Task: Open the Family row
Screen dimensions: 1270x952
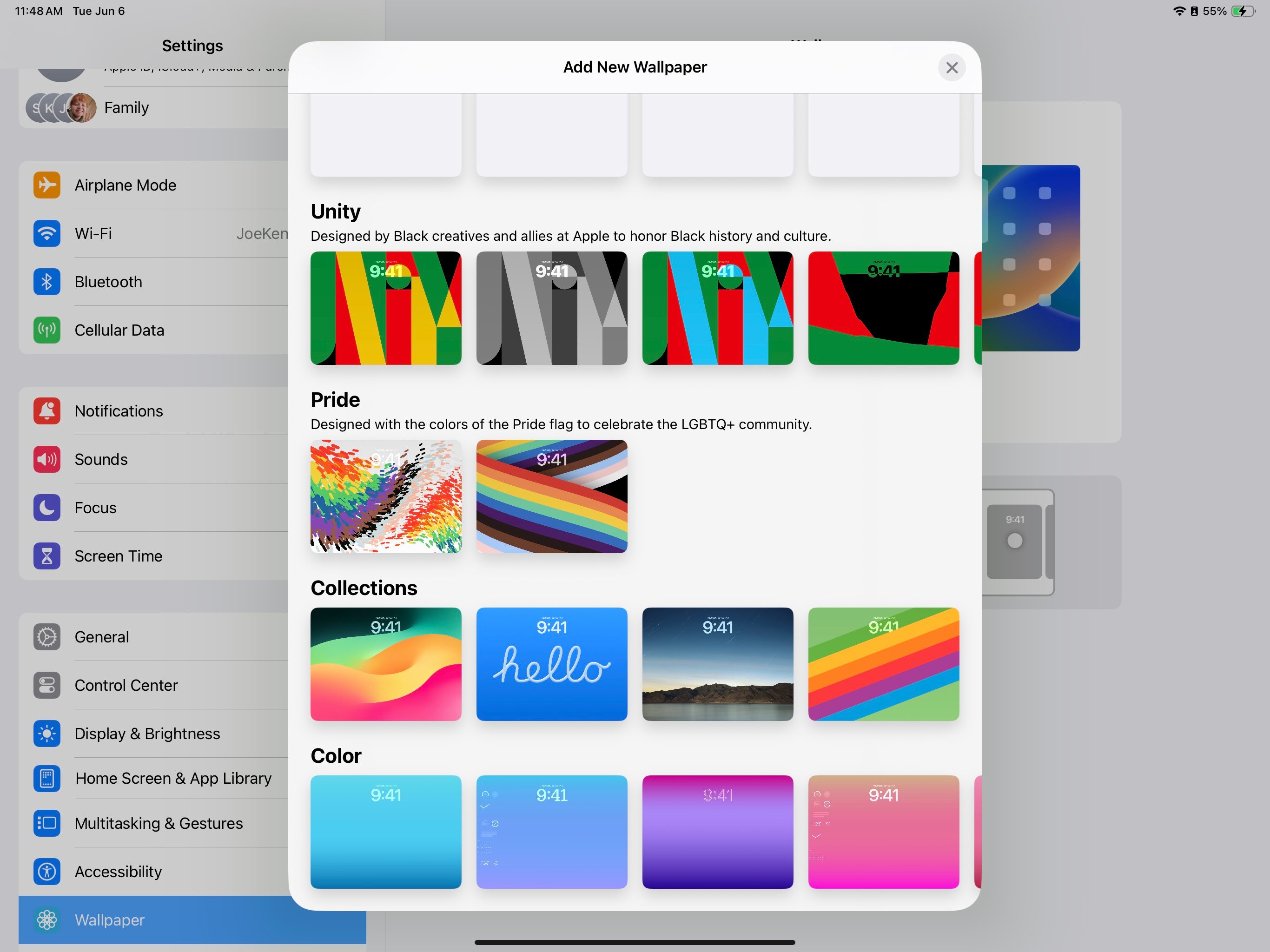Action: [154, 107]
